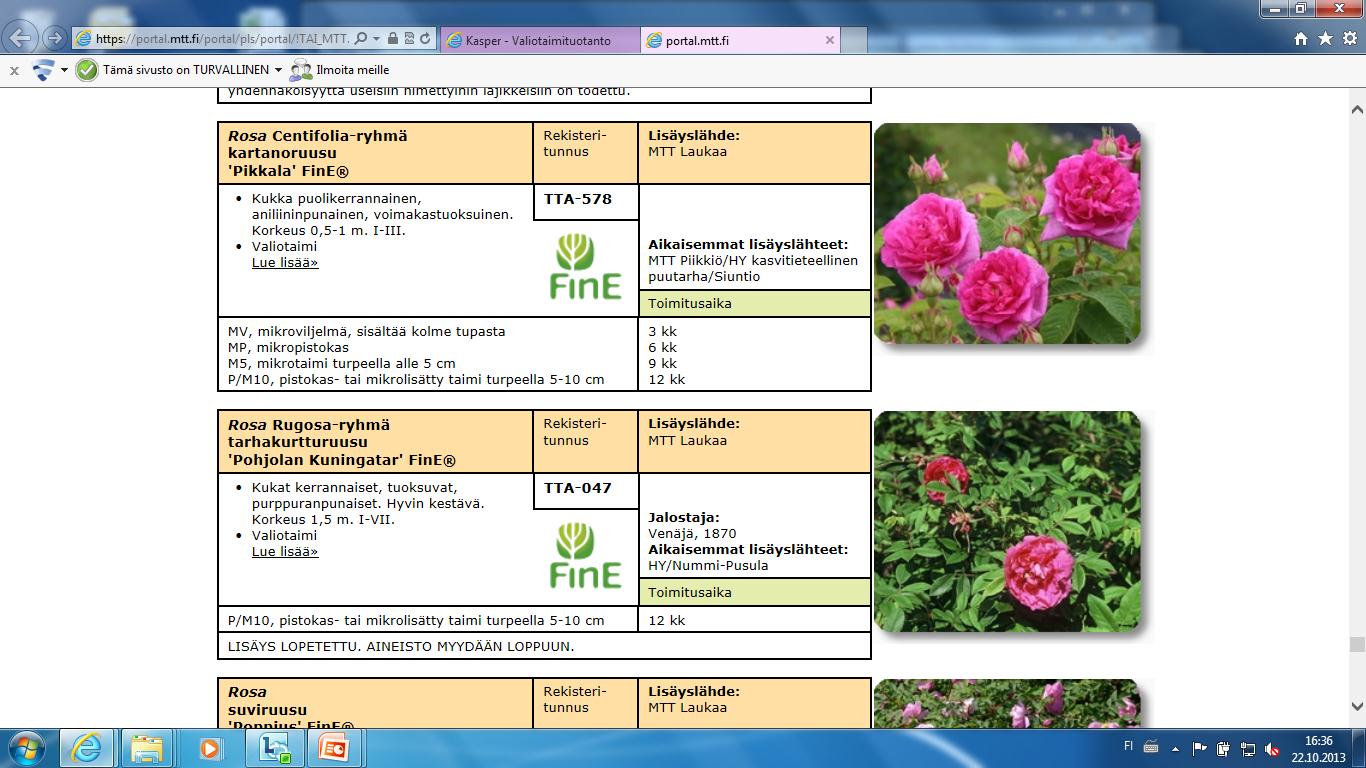Viewport: 1366px width, 768px height.
Task: Select registration code TTA-578
Action: tap(578, 199)
